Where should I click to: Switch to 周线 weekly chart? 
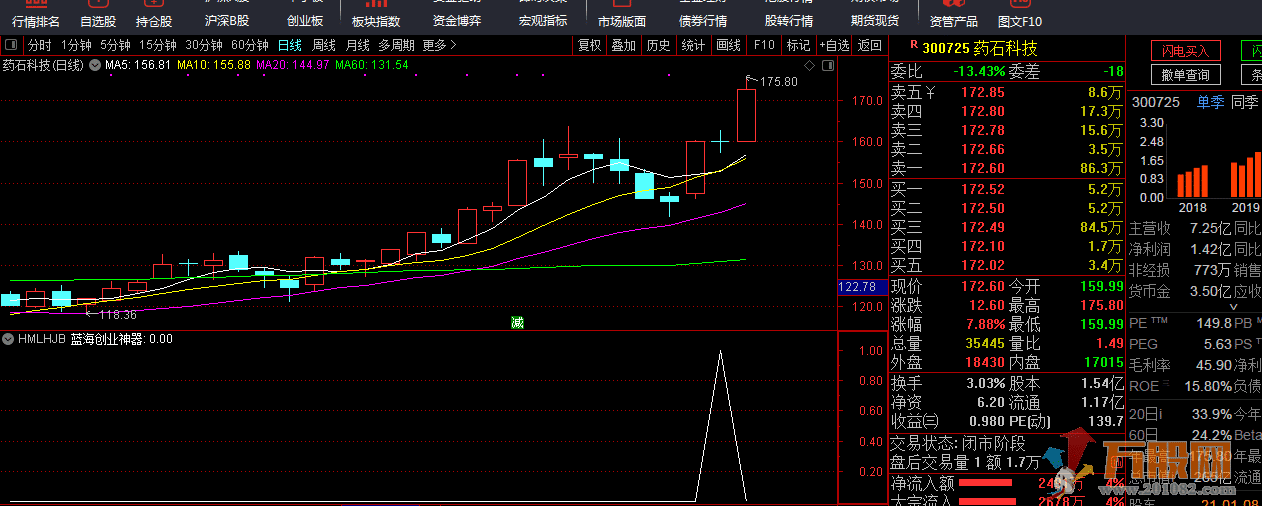[x=324, y=45]
